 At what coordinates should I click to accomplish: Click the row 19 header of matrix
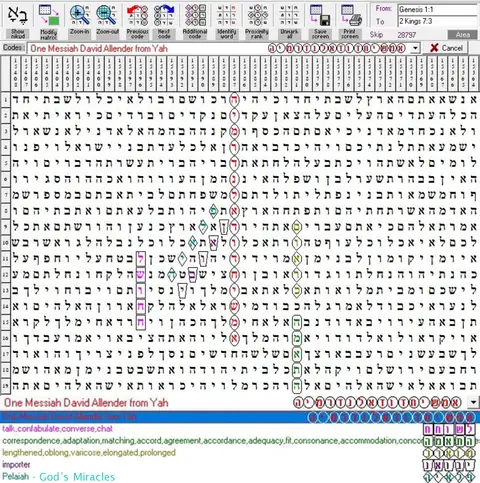click(x=5, y=385)
